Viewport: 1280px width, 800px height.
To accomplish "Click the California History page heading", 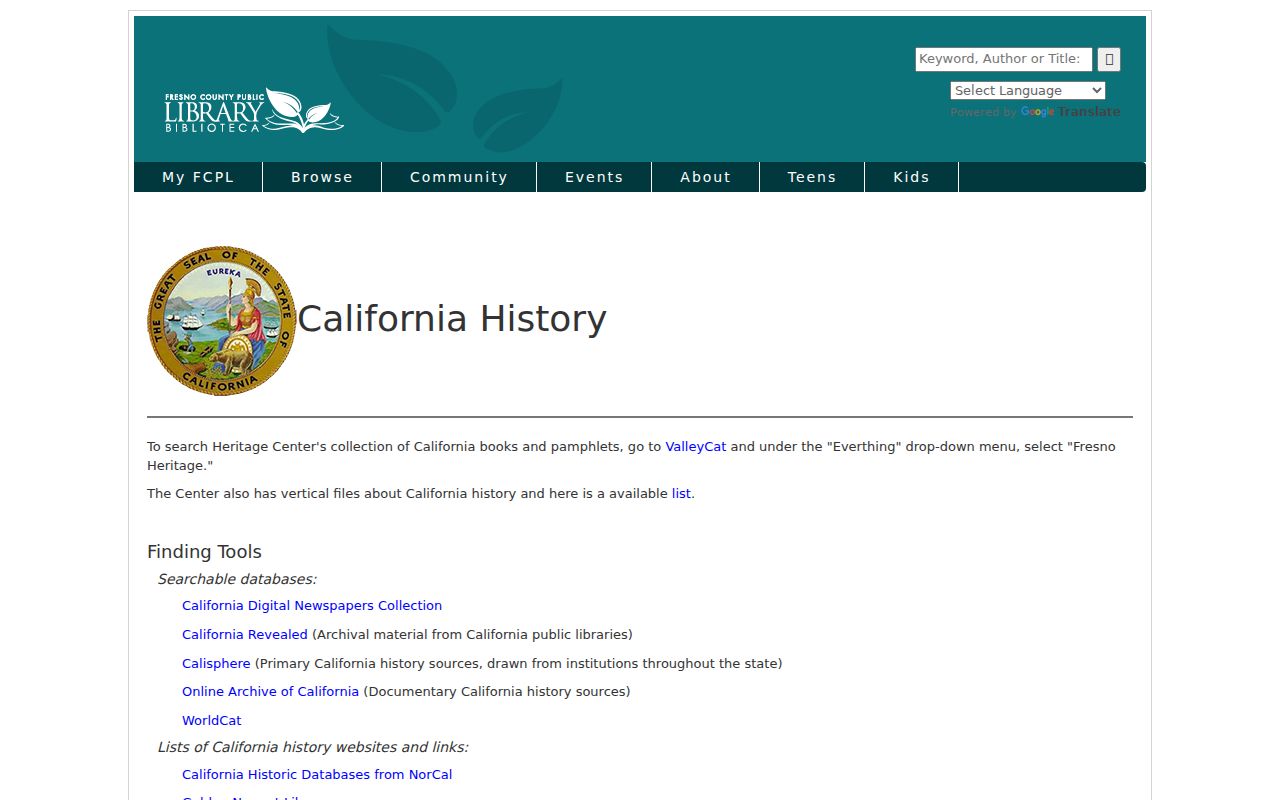I will 452,319.
